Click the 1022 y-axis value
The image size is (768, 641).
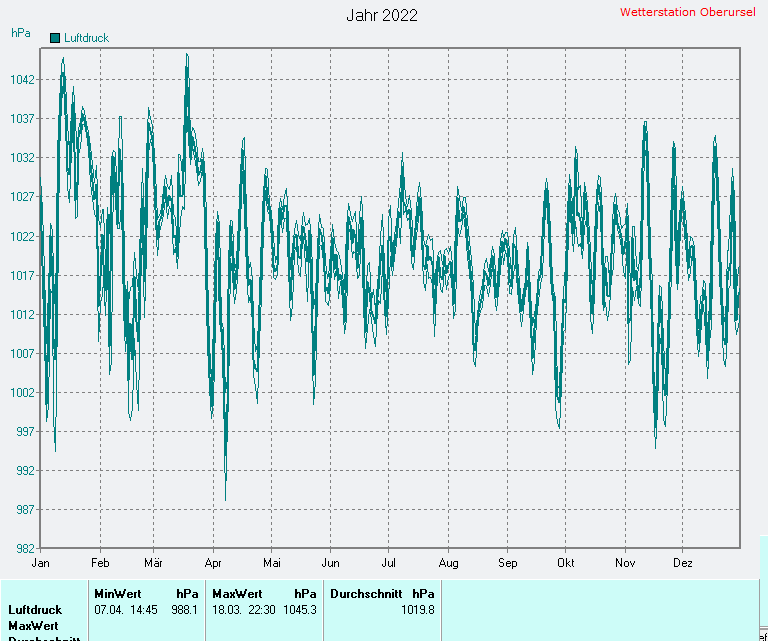tap(23, 237)
